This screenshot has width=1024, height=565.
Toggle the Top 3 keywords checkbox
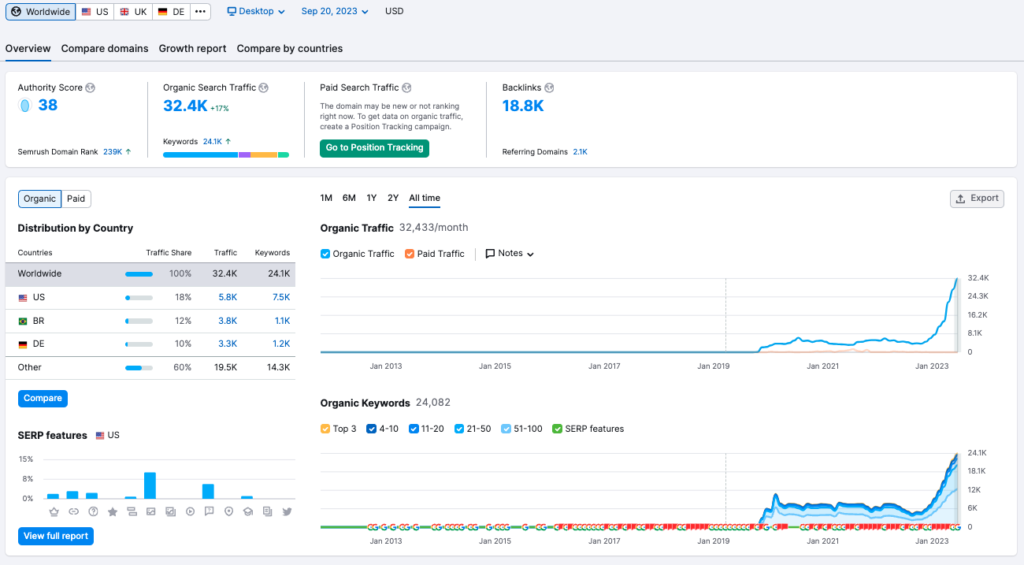tap(325, 429)
